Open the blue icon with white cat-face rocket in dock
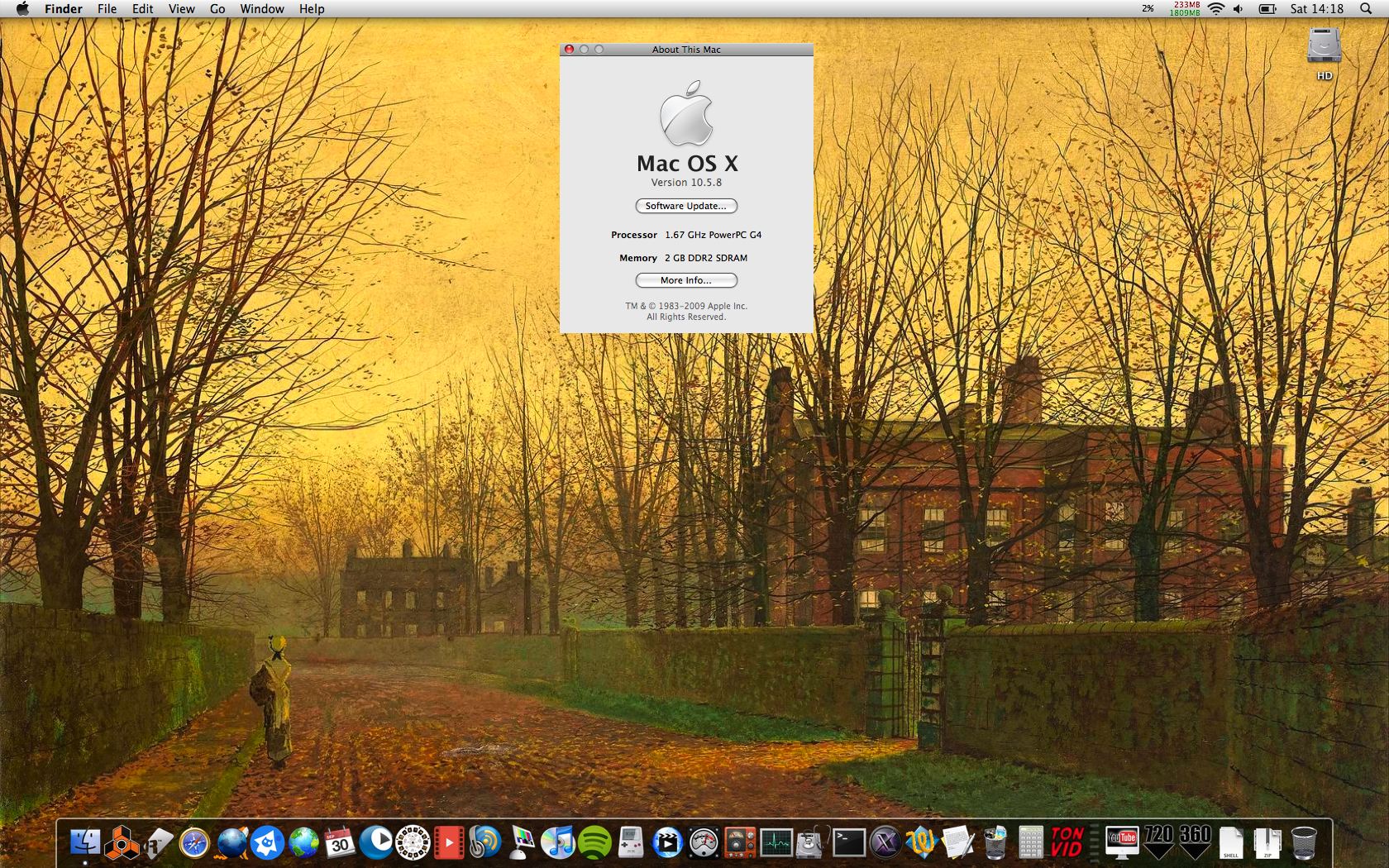The height and width of the screenshot is (868, 1389). coord(268,842)
